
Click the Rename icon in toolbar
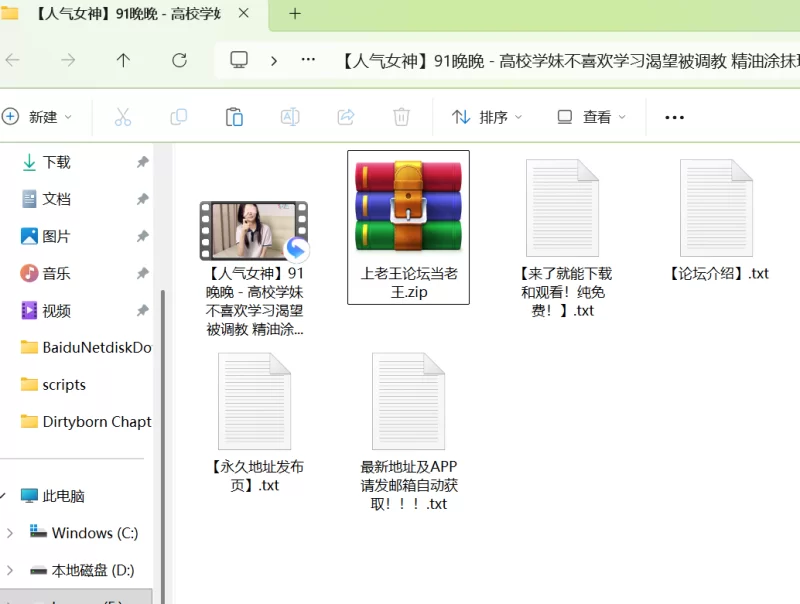[x=290, y=117]
